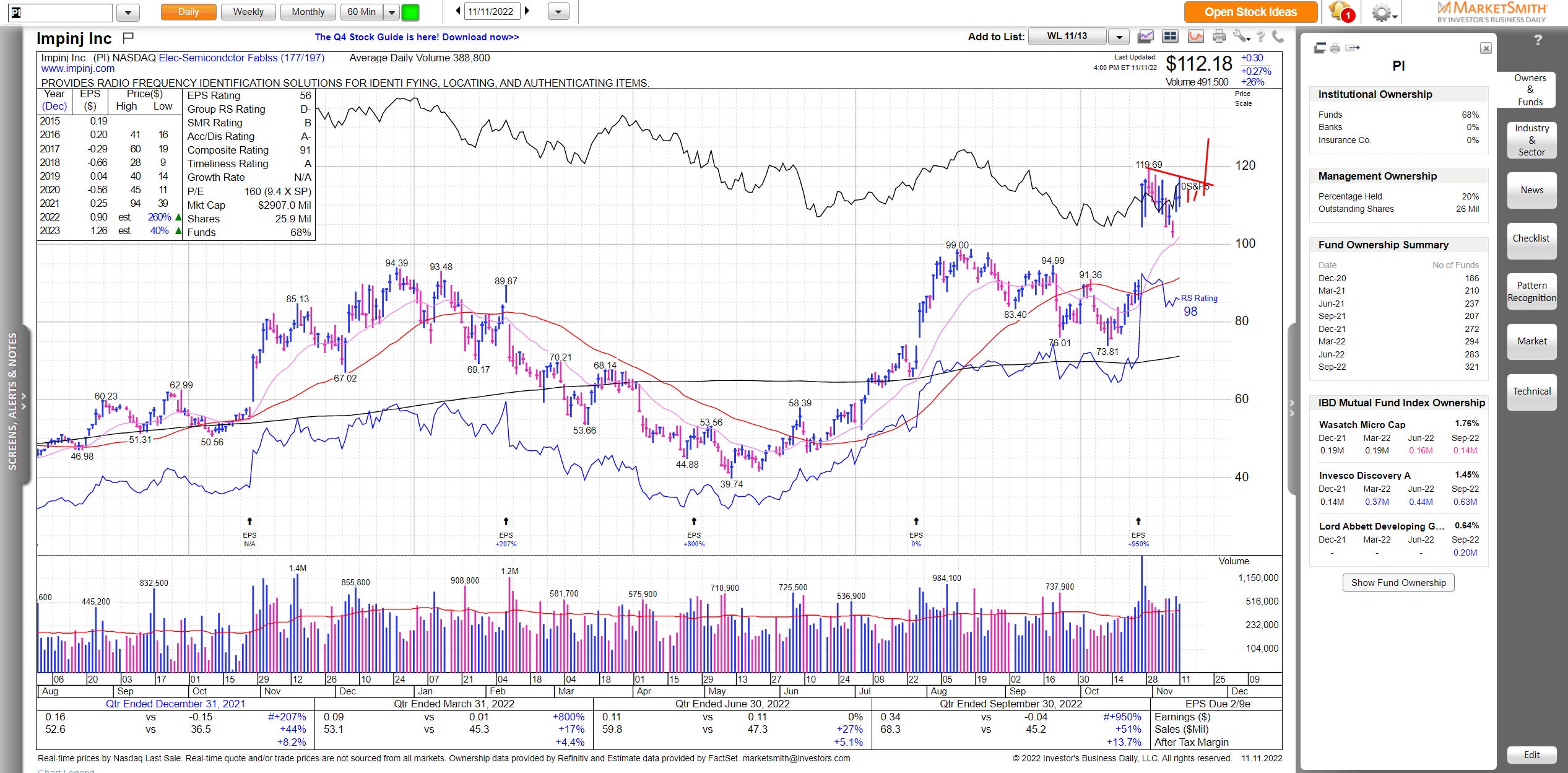Click the Invesco Discovery A fund name

pos(1364,476)
